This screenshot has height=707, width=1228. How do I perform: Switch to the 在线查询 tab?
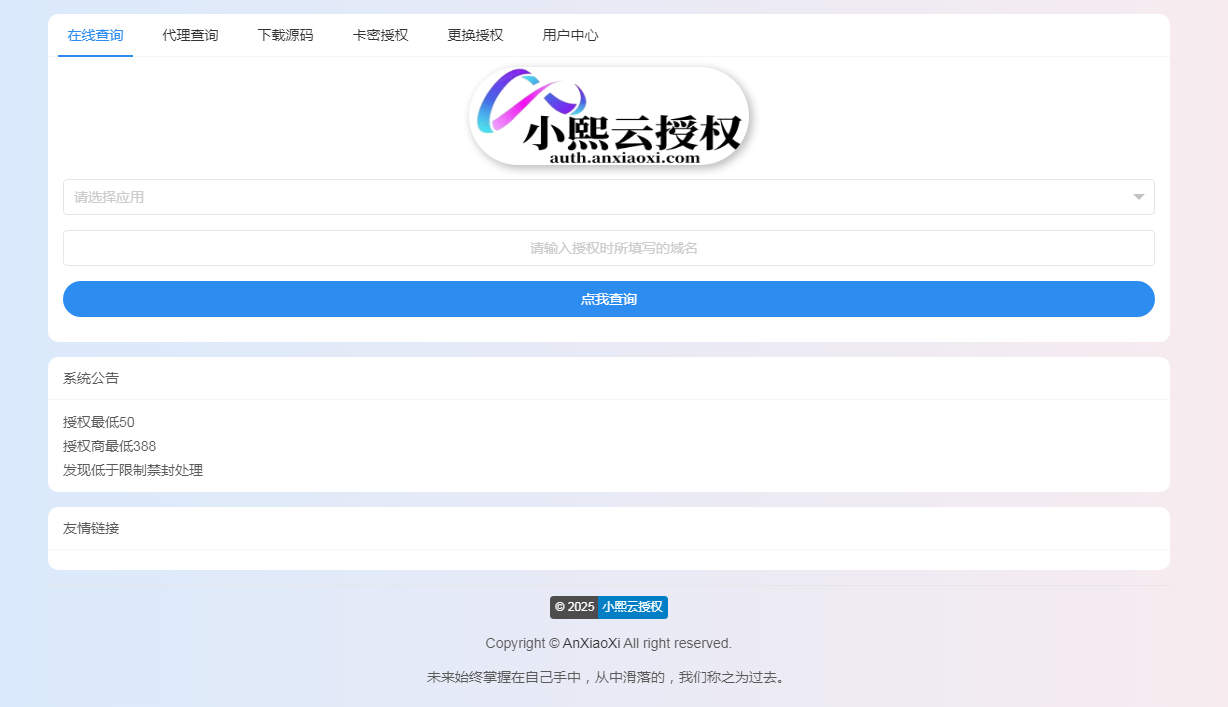pos(95,35)
